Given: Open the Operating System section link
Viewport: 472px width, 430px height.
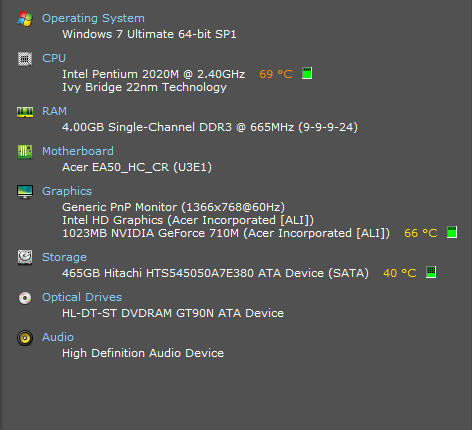Looking at the screenshot, I should click(93, 18).
